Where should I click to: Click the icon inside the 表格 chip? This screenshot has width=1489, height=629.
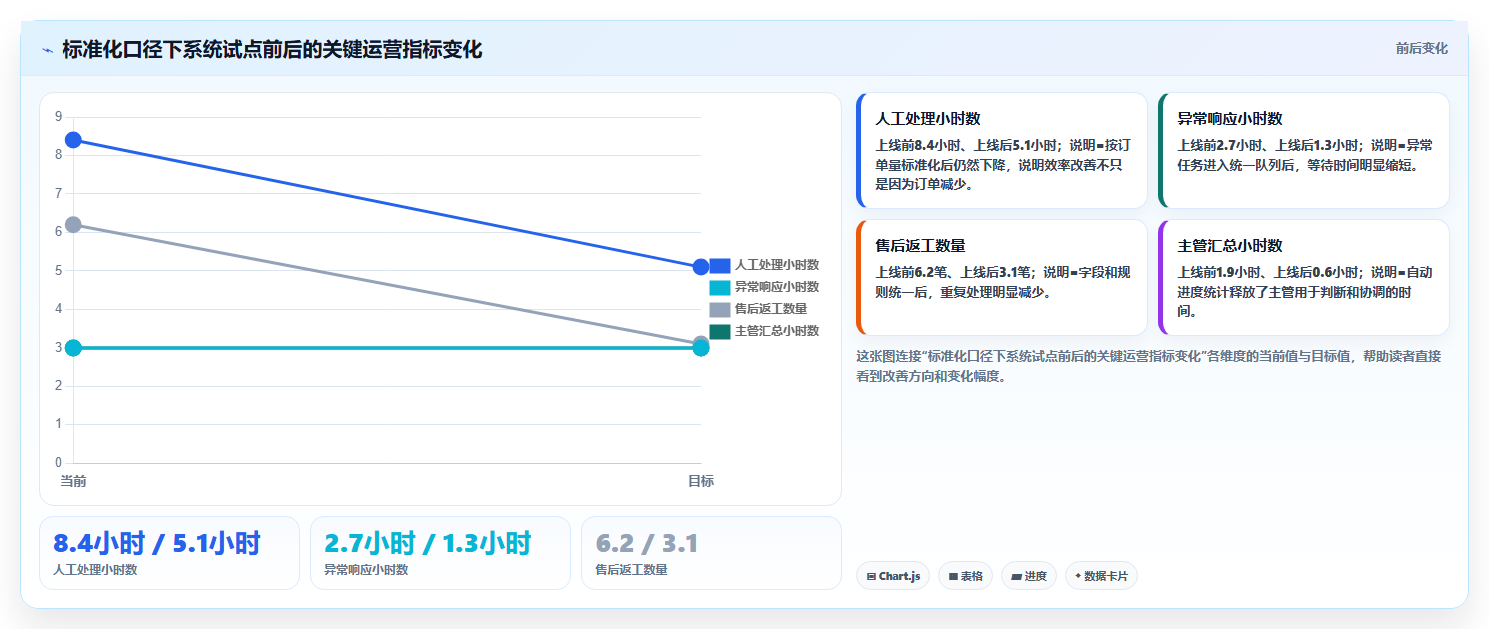click(953, 577)
